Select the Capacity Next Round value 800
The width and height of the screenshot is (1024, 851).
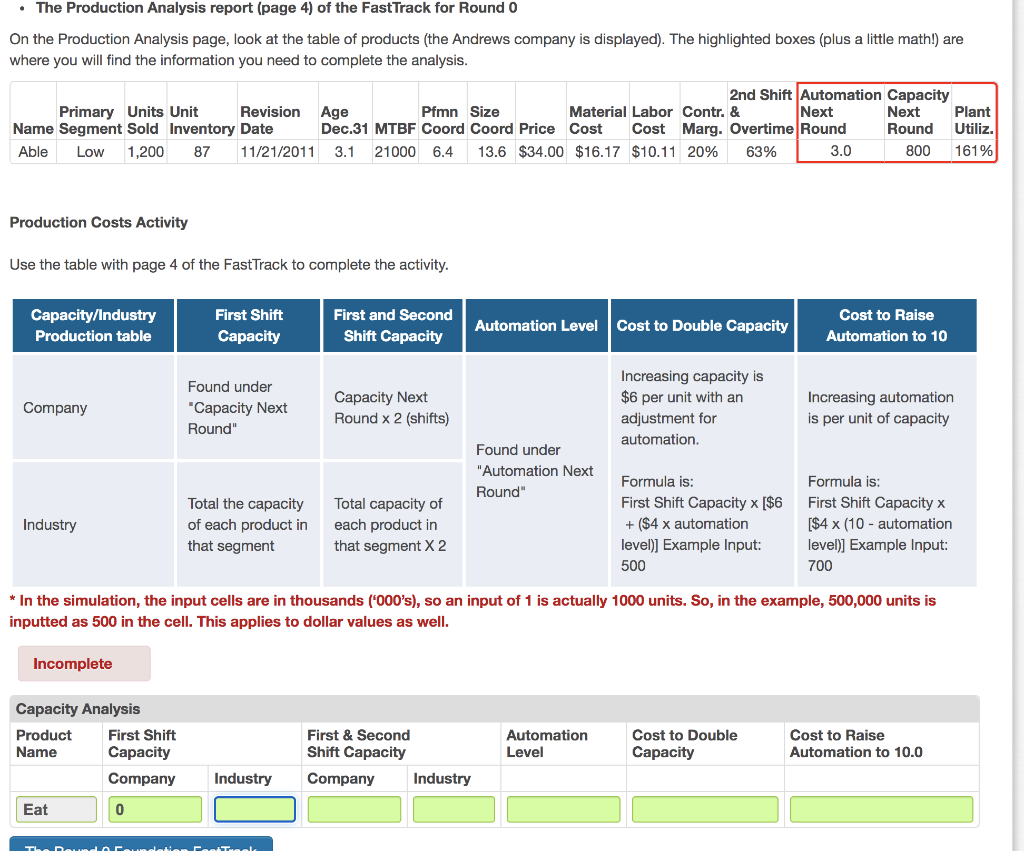(917, 150)
